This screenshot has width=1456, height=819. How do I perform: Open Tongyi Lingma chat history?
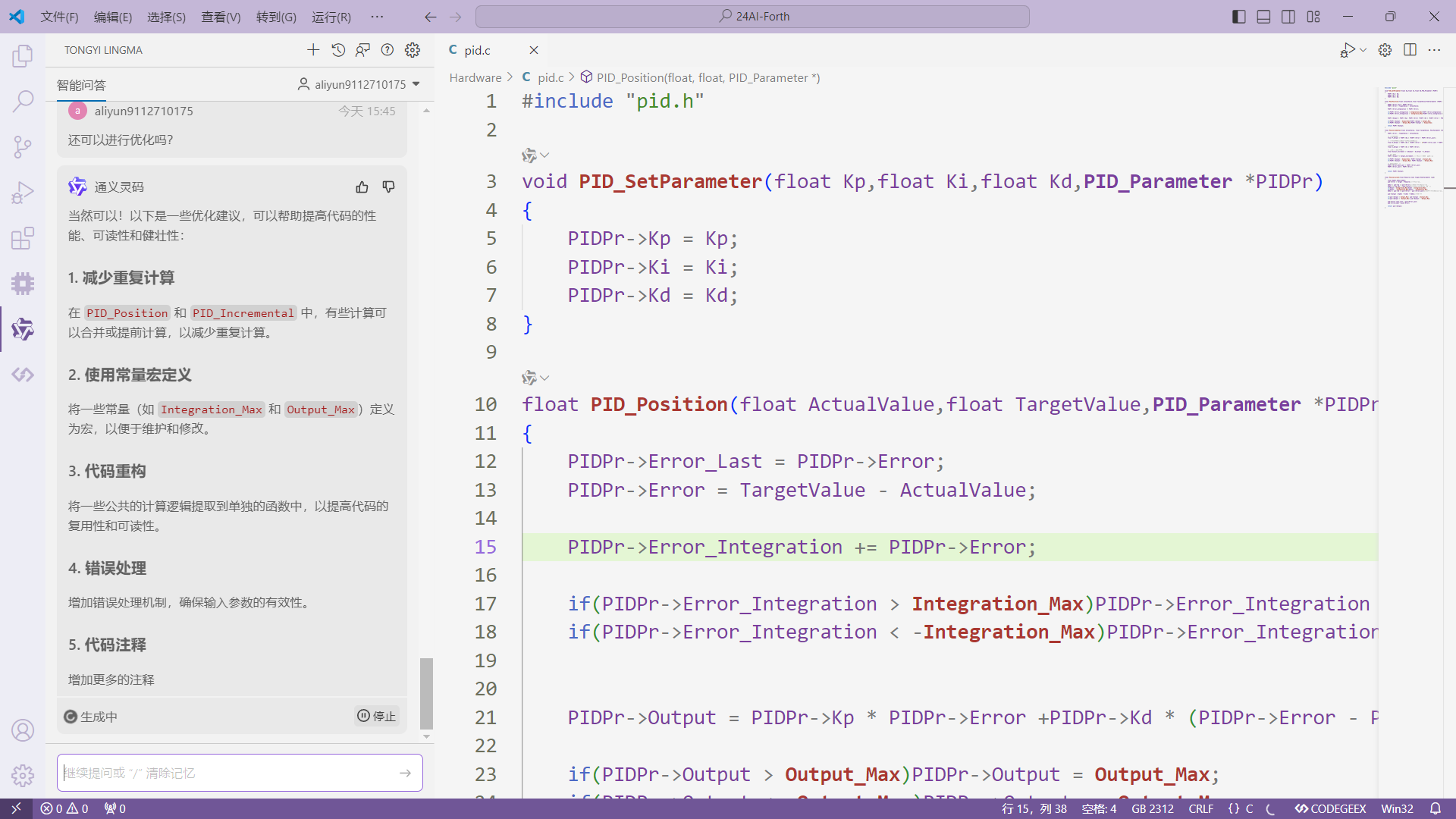coord(338,50)
